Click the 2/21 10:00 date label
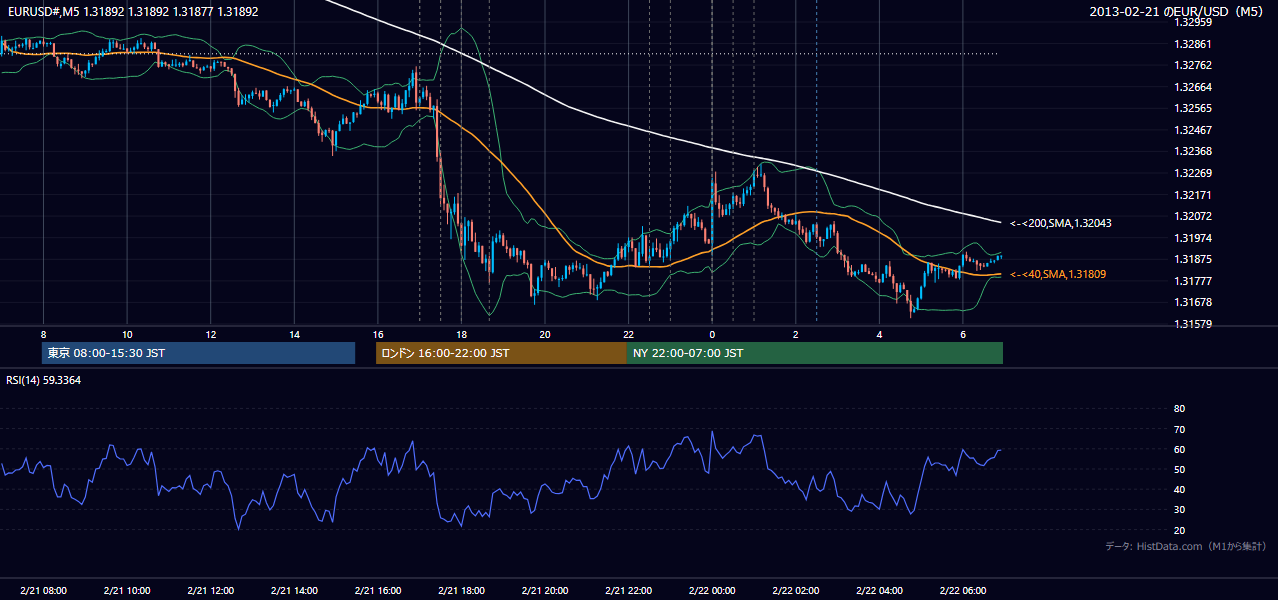This screenshot has height=600, width=1278. (127, 591)
